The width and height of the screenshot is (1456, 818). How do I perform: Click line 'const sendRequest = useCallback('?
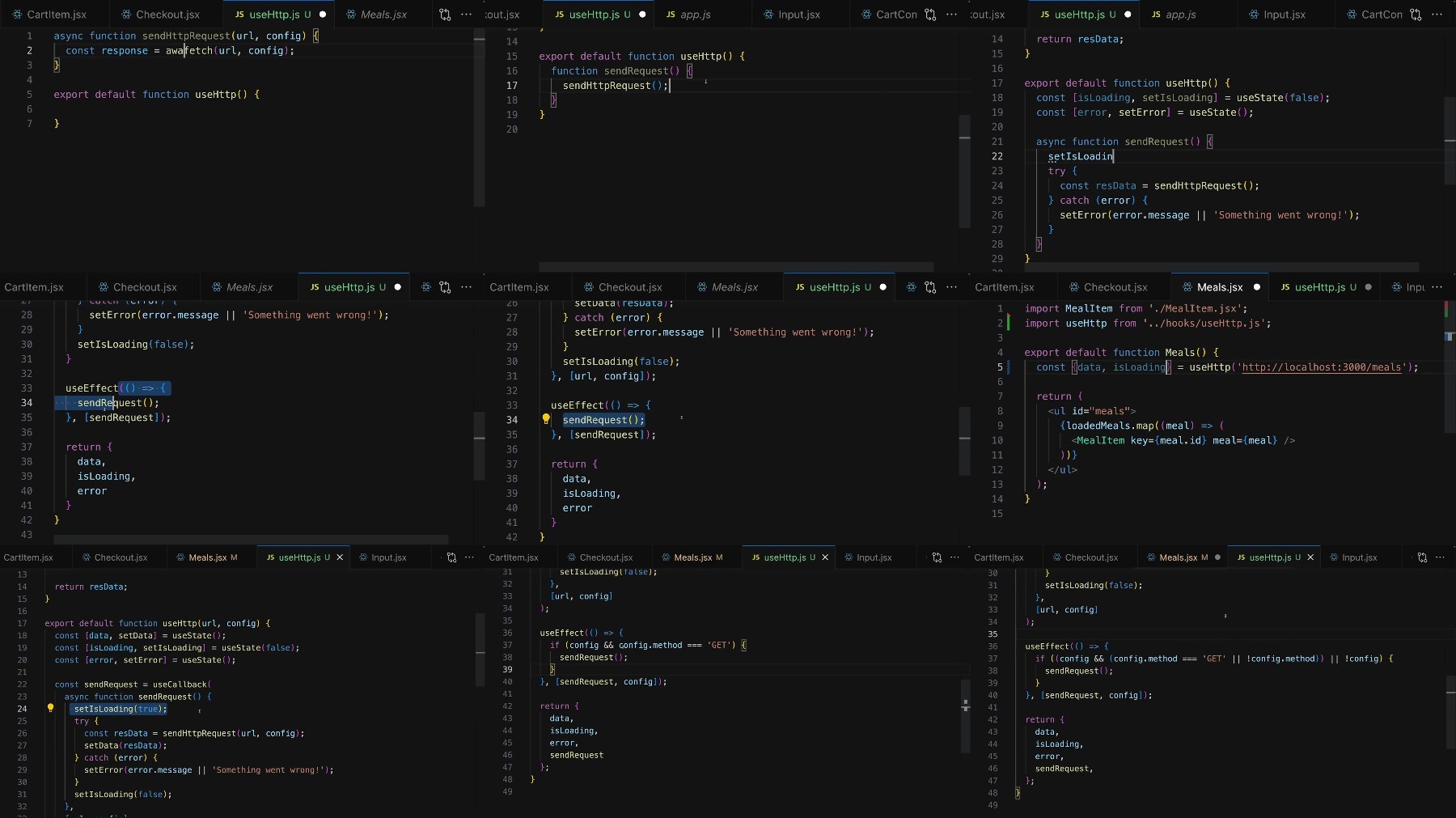click(x=133, y=684)
